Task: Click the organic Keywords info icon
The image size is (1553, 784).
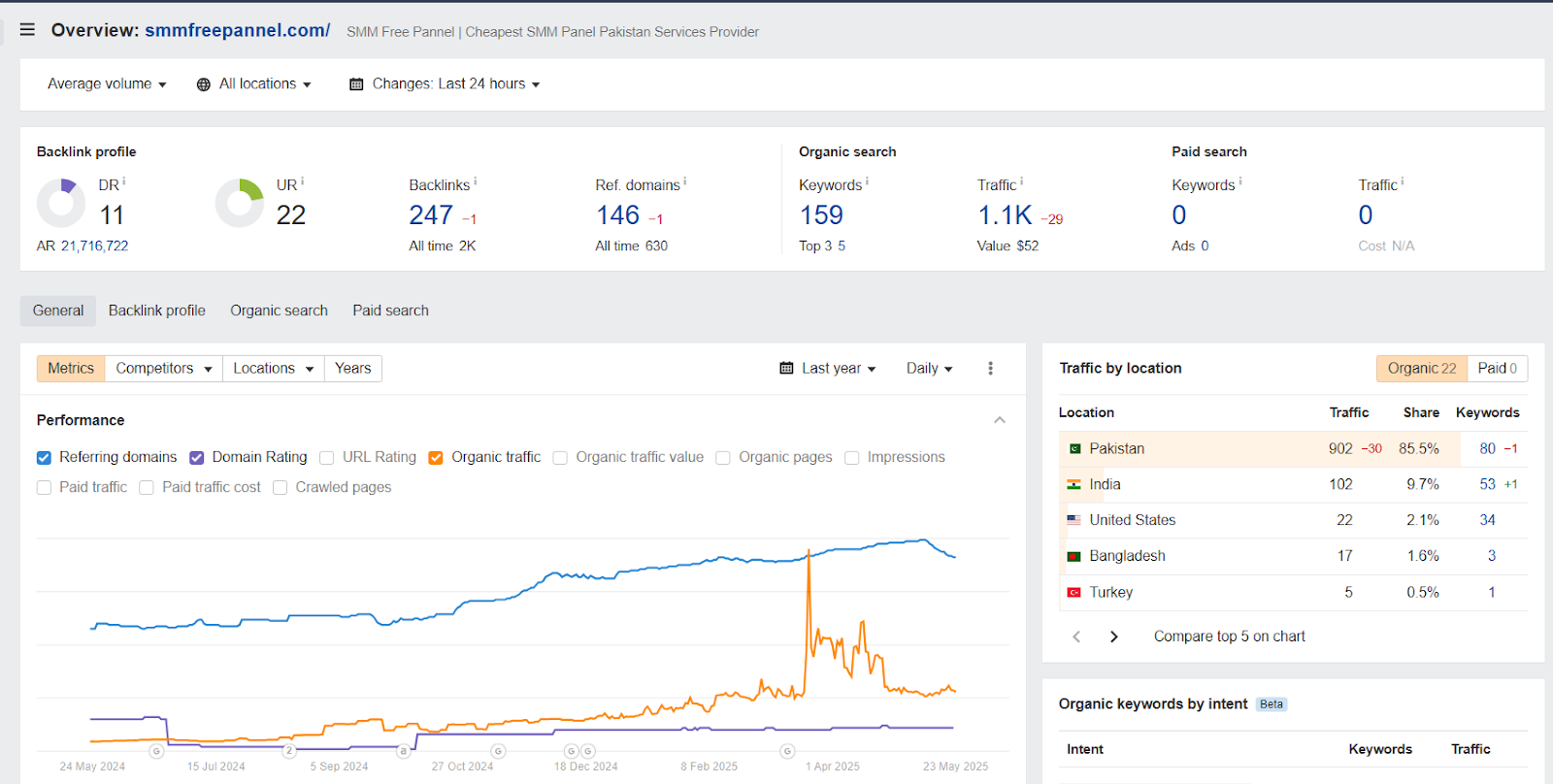Action: pos(868,181)
